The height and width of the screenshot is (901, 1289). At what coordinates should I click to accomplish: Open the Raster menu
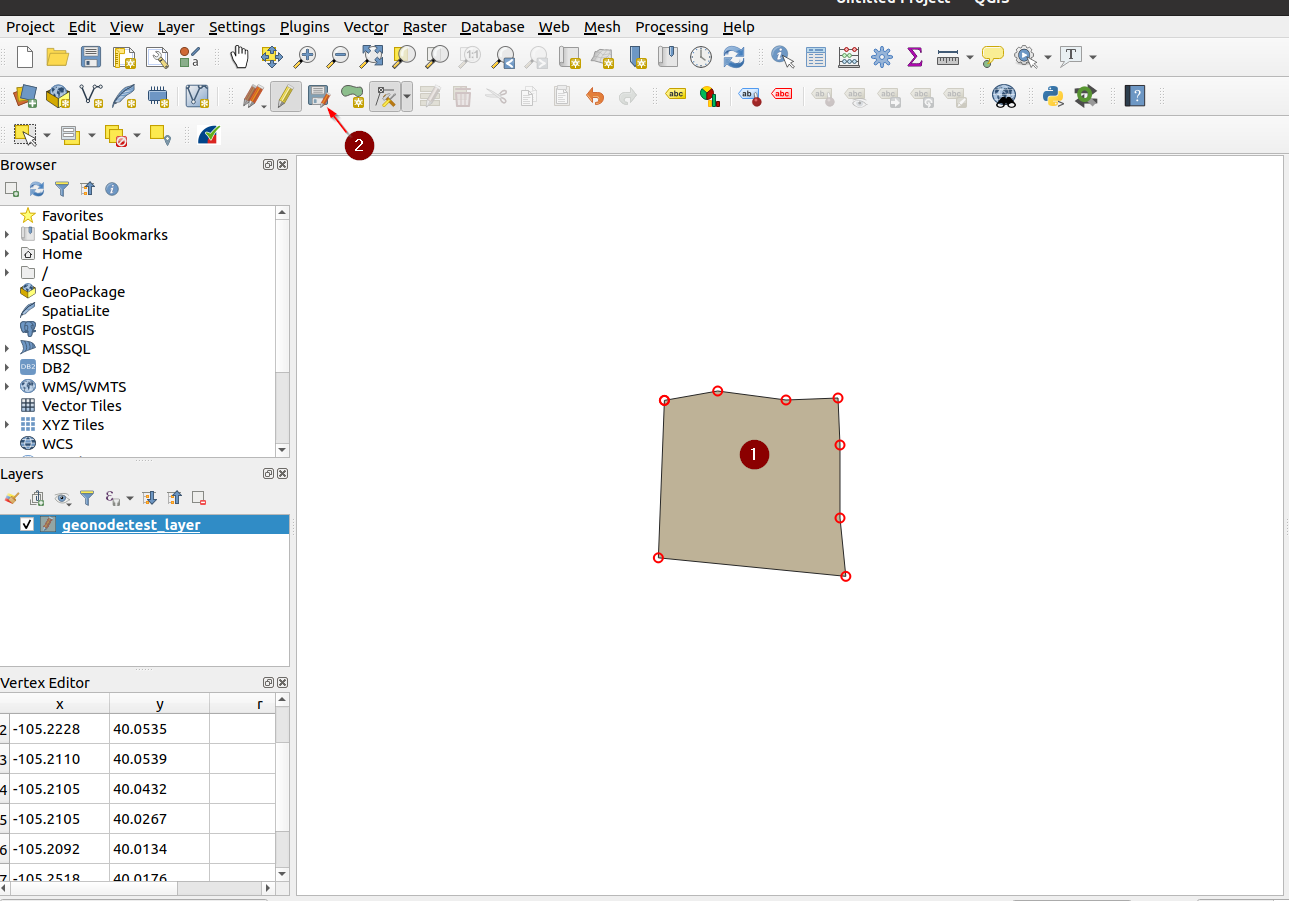pos(425,27)
